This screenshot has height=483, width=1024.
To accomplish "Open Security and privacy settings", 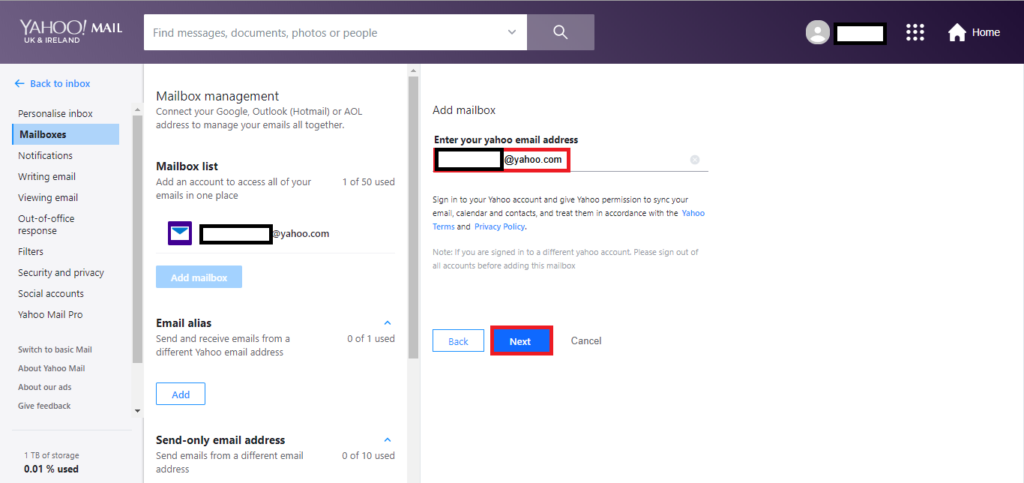I will click(x=61, y=273).
